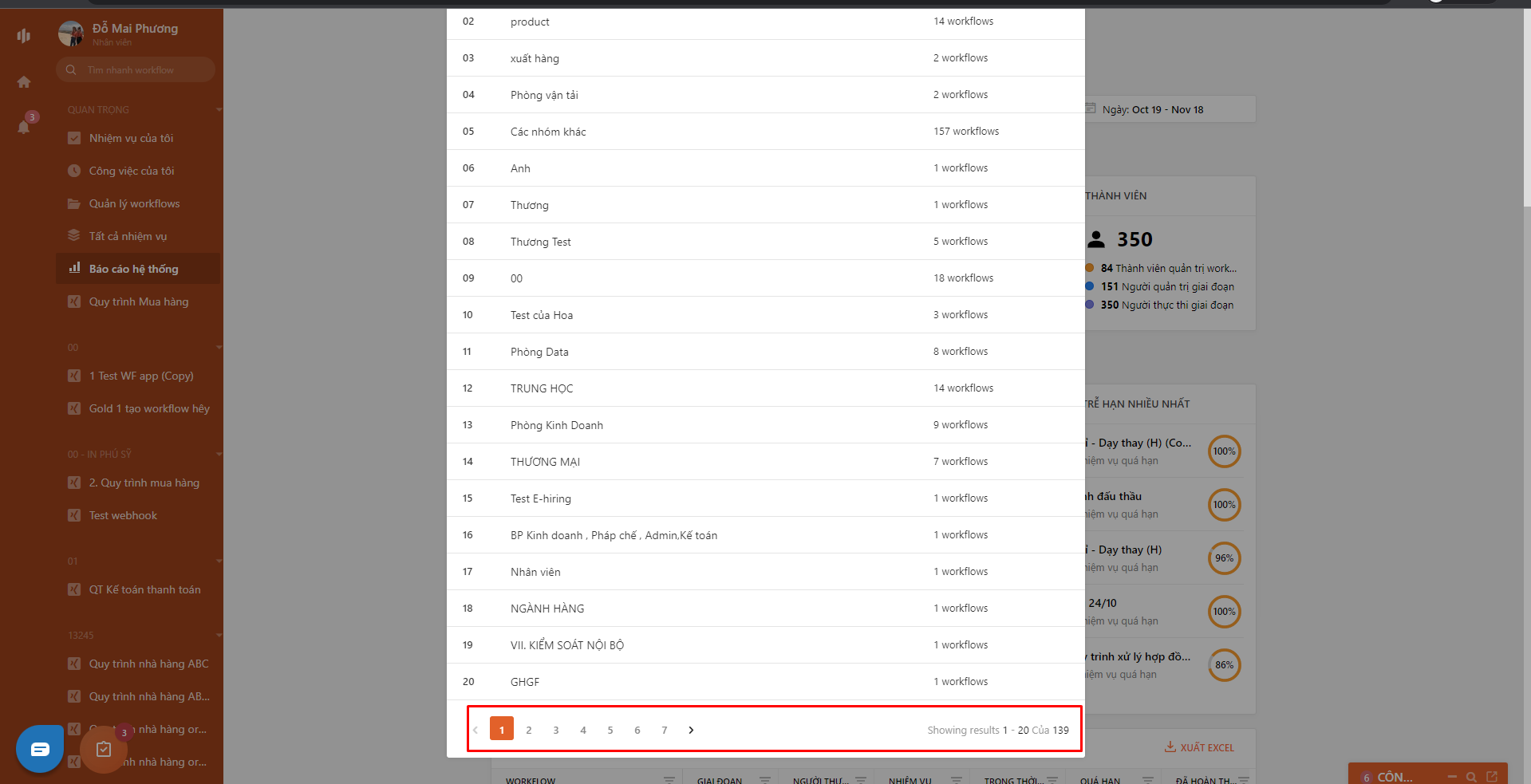The height and width of the screenshot is (784, 1531).
Task: Click the layers icon beside 'Tất cả nhiệm vụ'
Action: pyautogui.click(x=74, y=236)
